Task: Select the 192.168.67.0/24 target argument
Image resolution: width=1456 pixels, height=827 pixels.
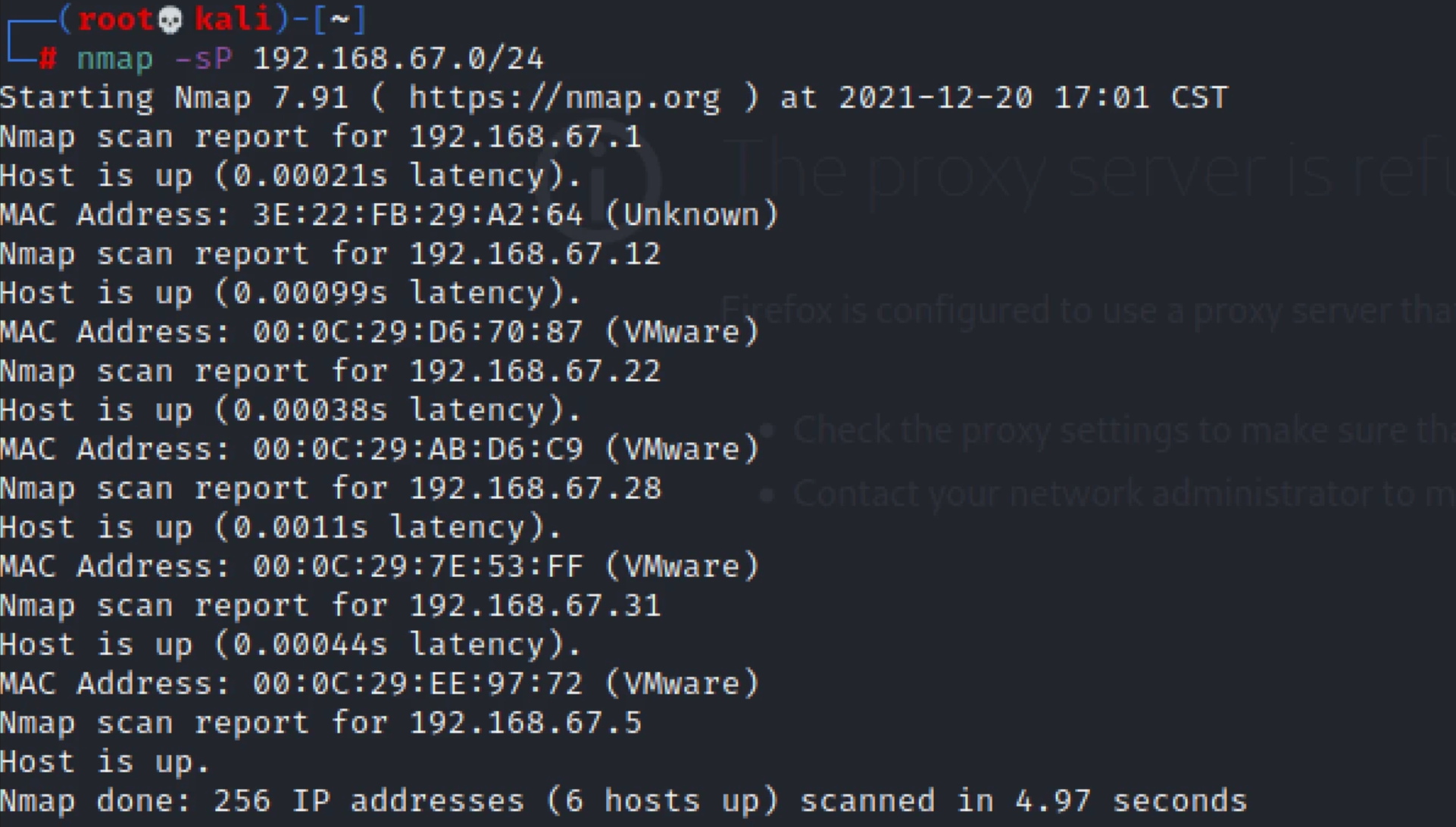Action: [x=398, y=59]
